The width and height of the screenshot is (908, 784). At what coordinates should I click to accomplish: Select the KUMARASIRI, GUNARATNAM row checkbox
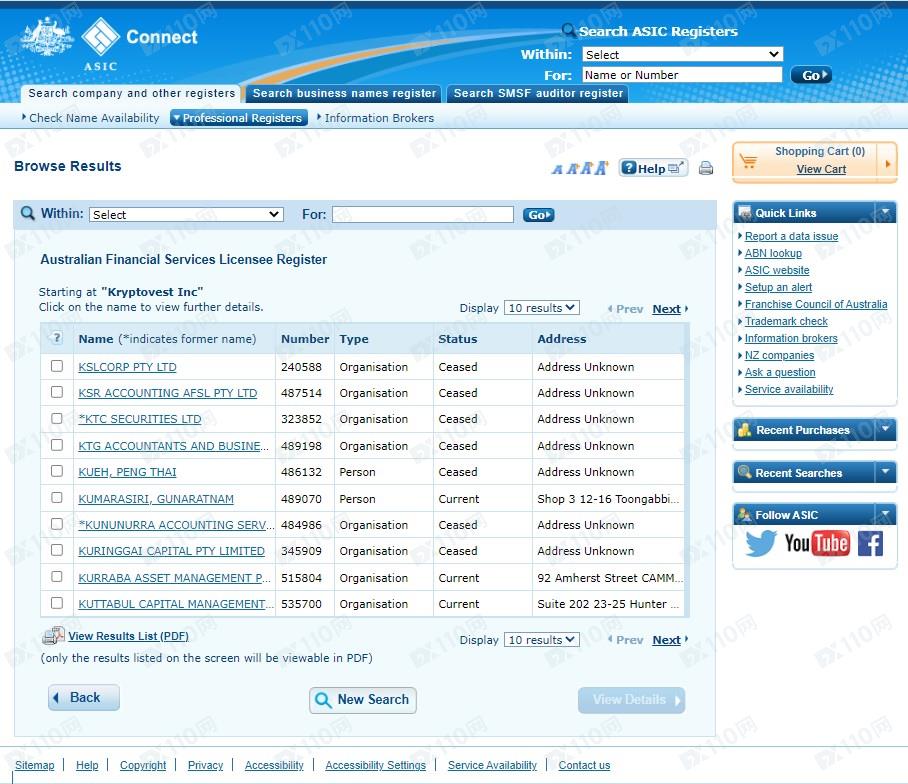[x=57, y=498]
